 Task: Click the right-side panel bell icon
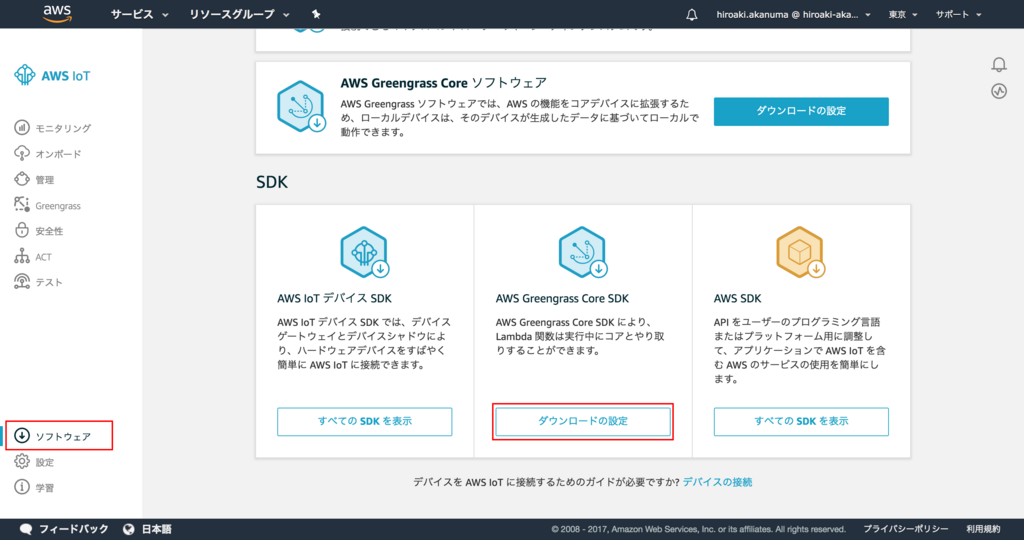[x=999, y=64]
